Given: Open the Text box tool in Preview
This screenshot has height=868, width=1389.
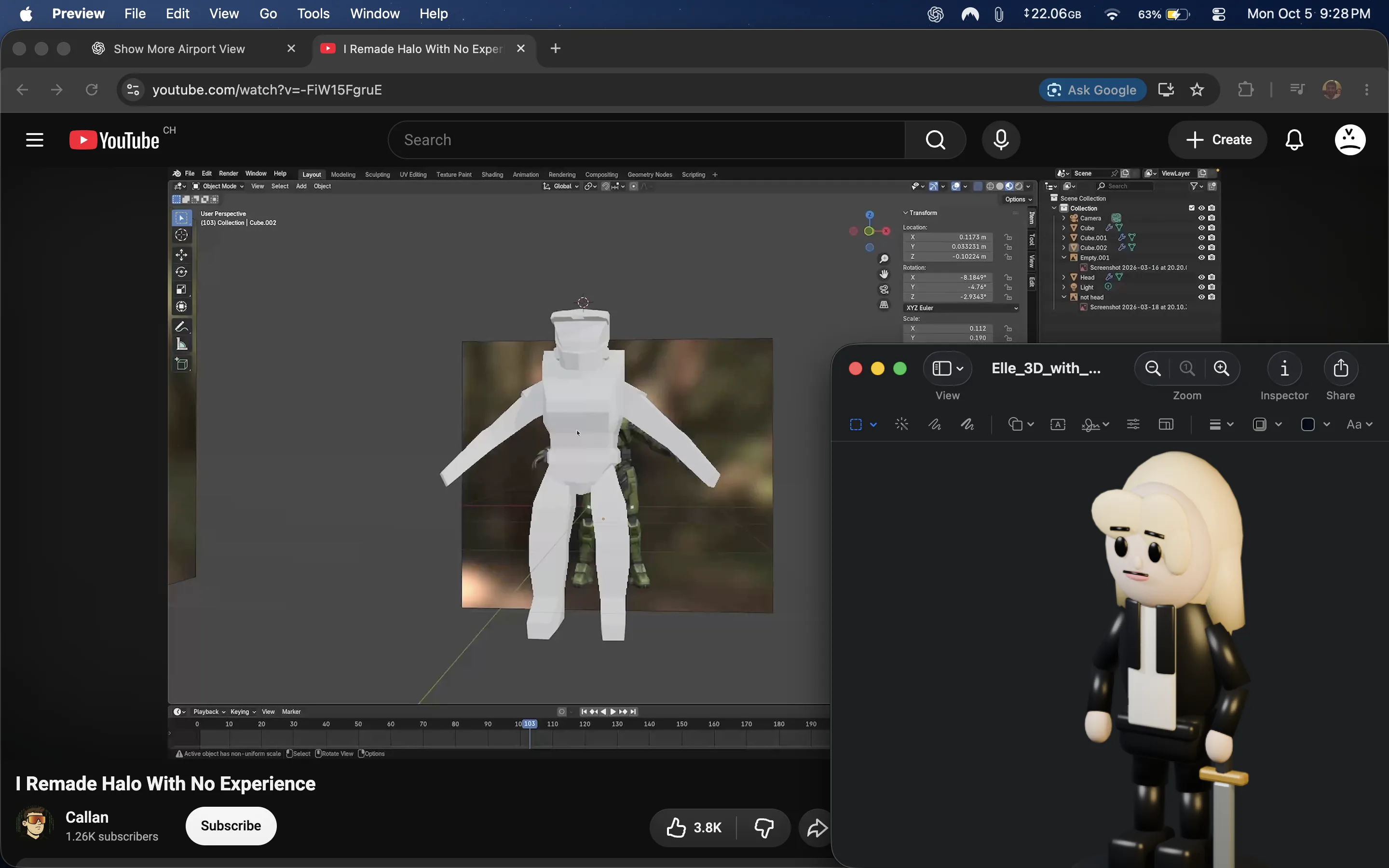Looking at the screenshot, I should click(x=1058, y=424).
